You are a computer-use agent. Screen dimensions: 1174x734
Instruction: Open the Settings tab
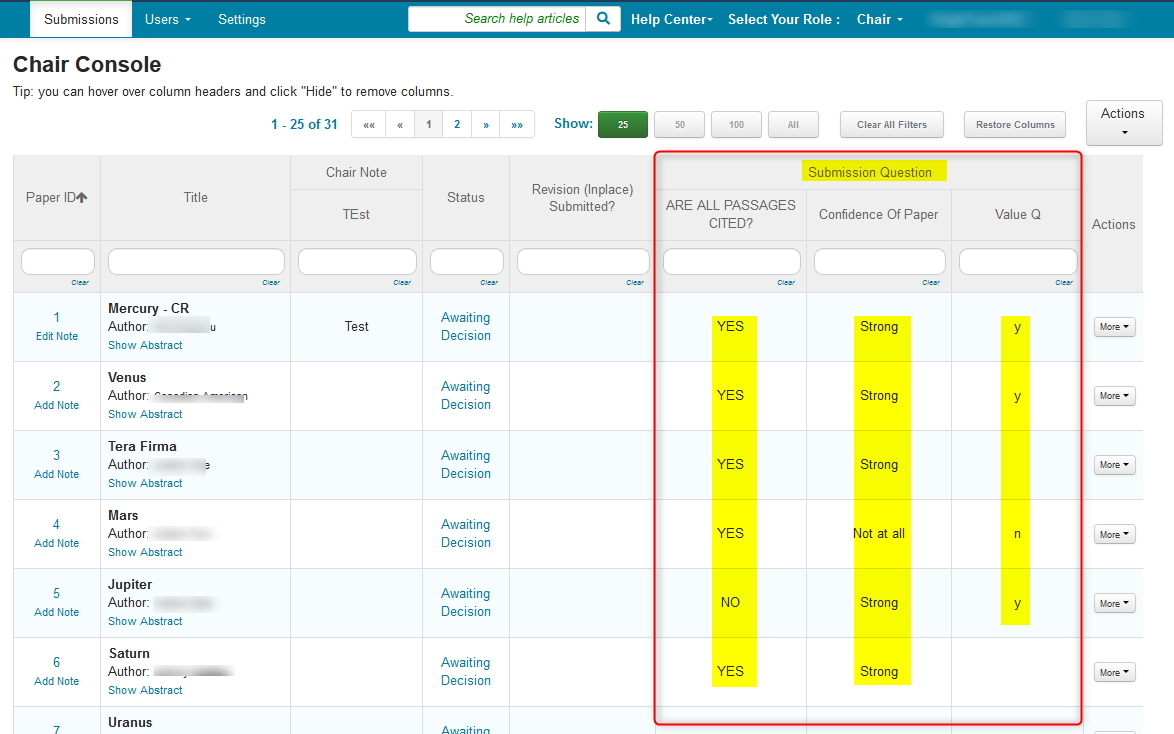(241, 19)
